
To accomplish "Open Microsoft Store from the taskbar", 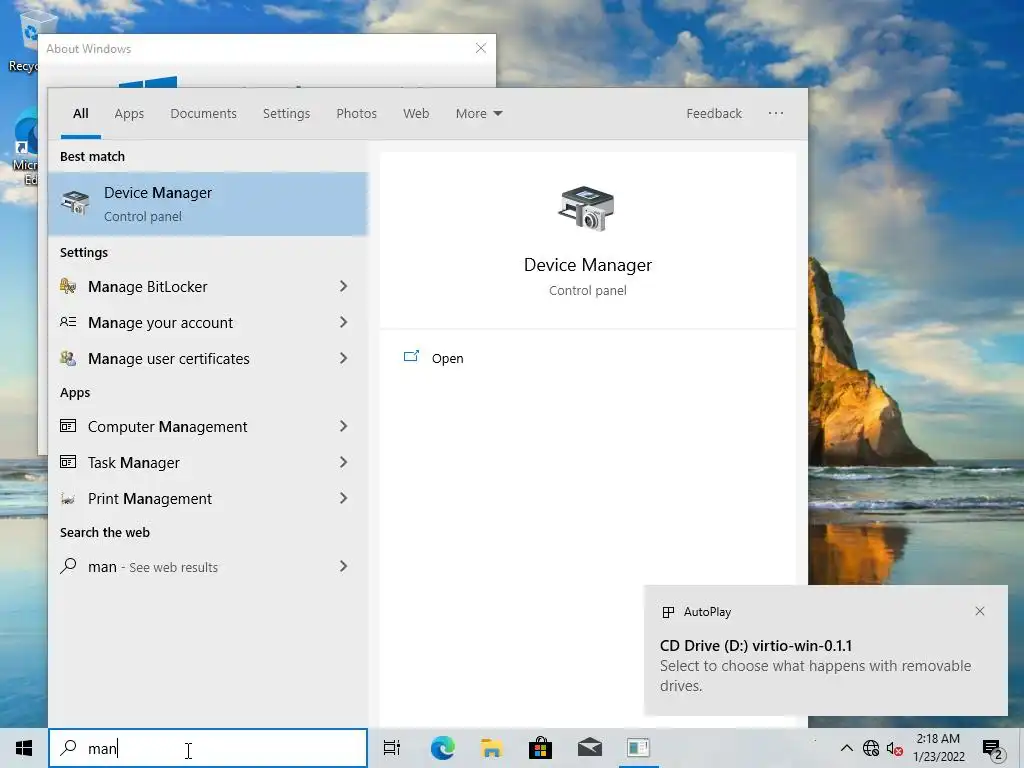I will pos(541,748).
